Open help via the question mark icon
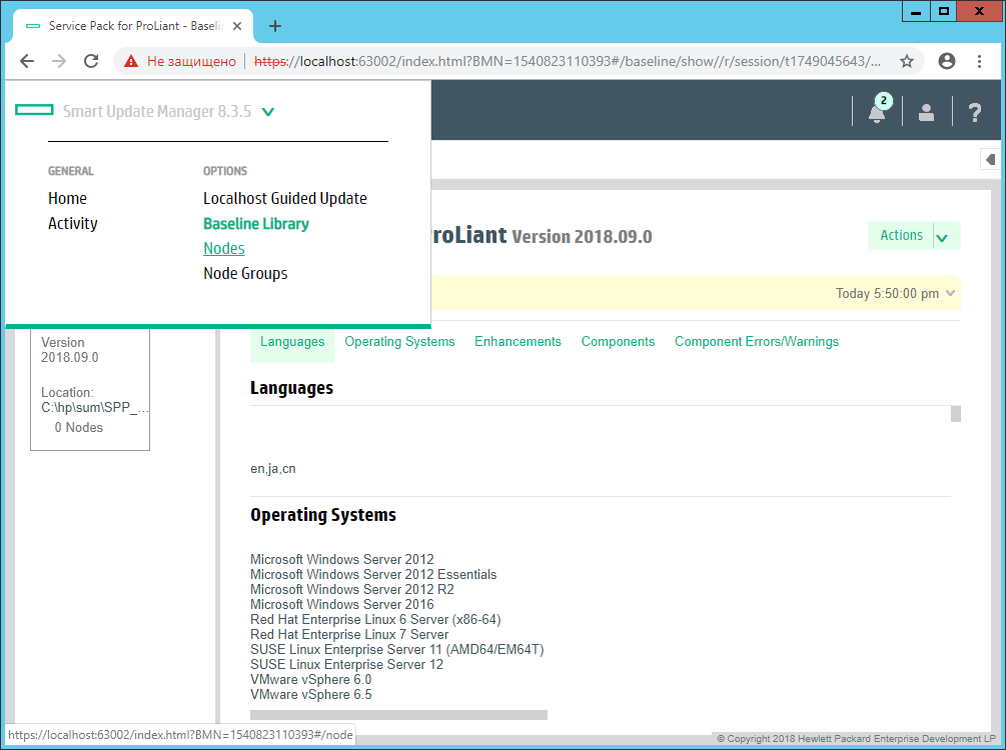The image size is (1006, 750). [x=974, y=112]
